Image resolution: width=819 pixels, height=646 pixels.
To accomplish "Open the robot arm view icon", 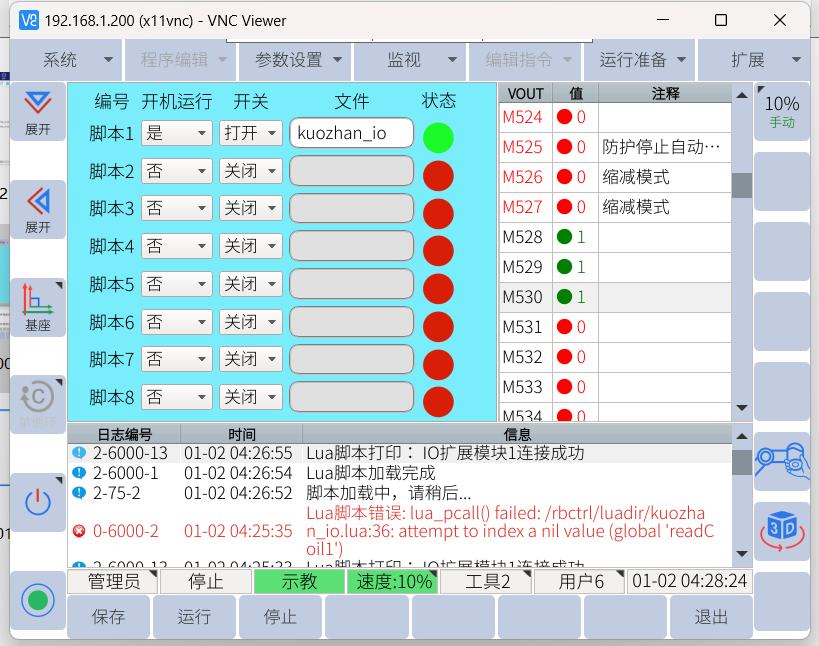I will point(782,460).
